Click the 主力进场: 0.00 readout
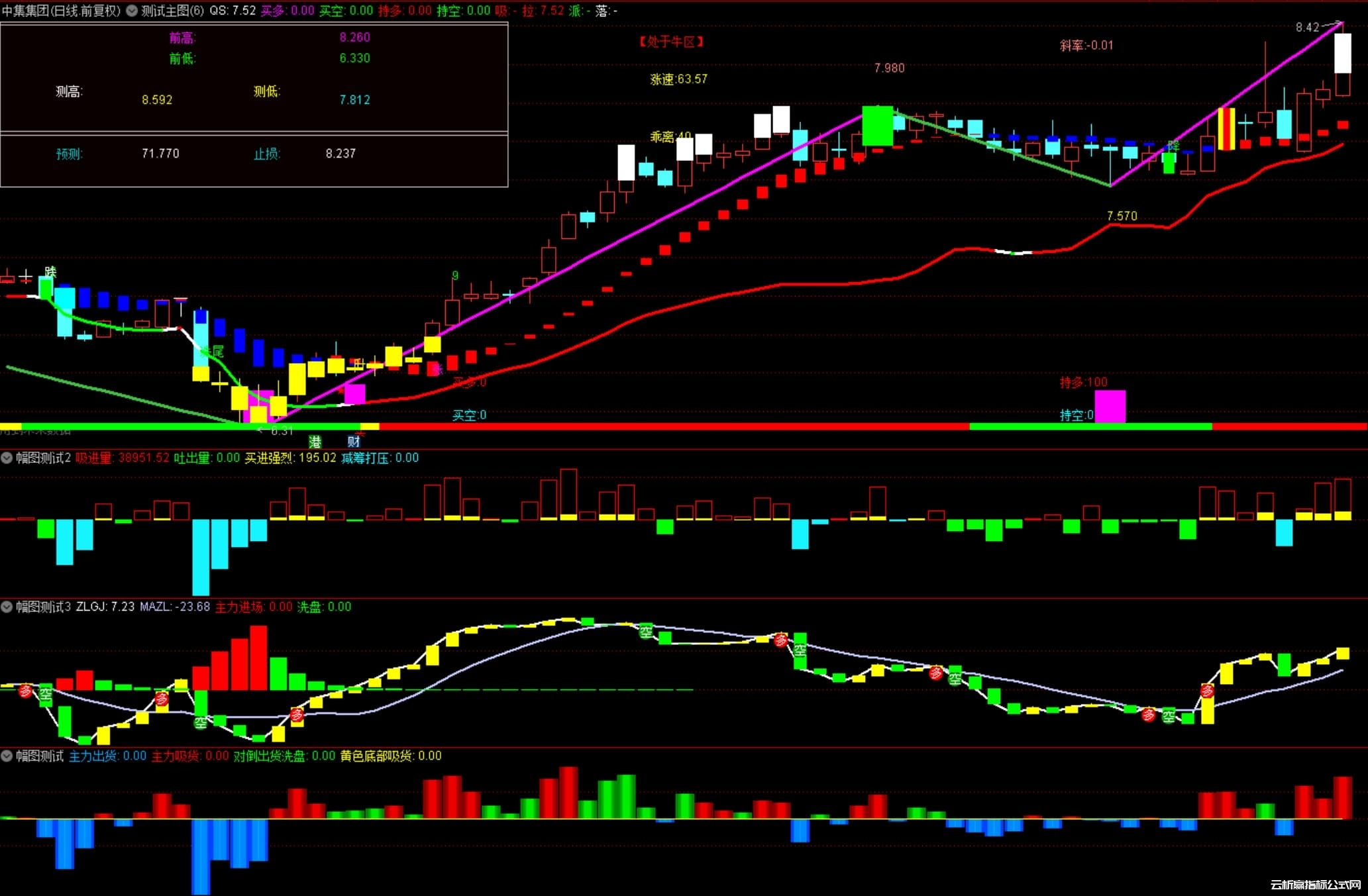The width and height of the screenshot is (1368, 896). pyautogui.click(x=254, y=607)
